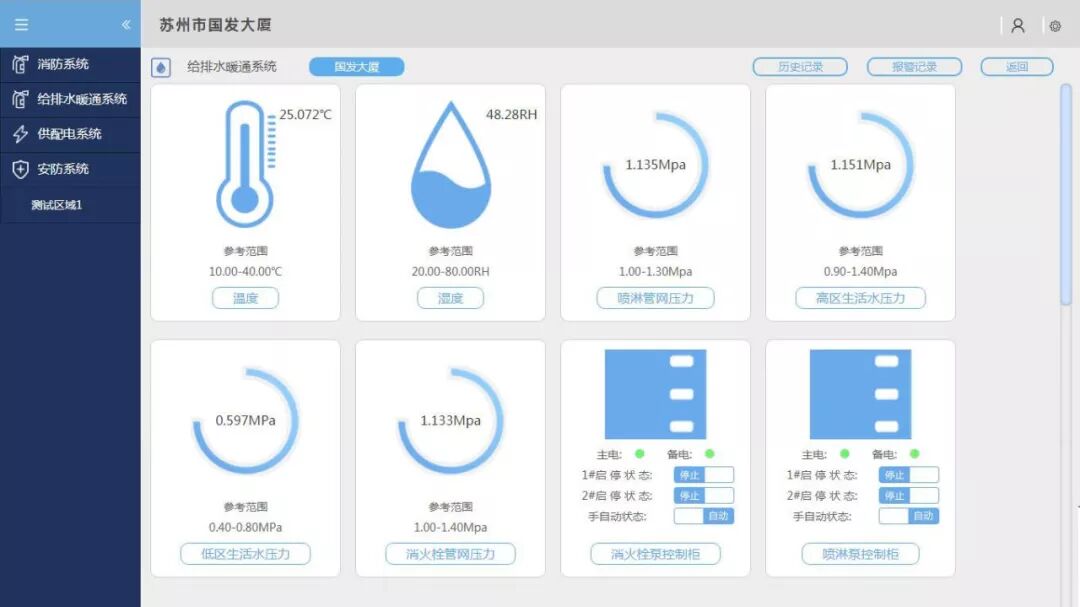
Task: Open 测试区域1 sidebar entry
Action: tap(70, 205)
